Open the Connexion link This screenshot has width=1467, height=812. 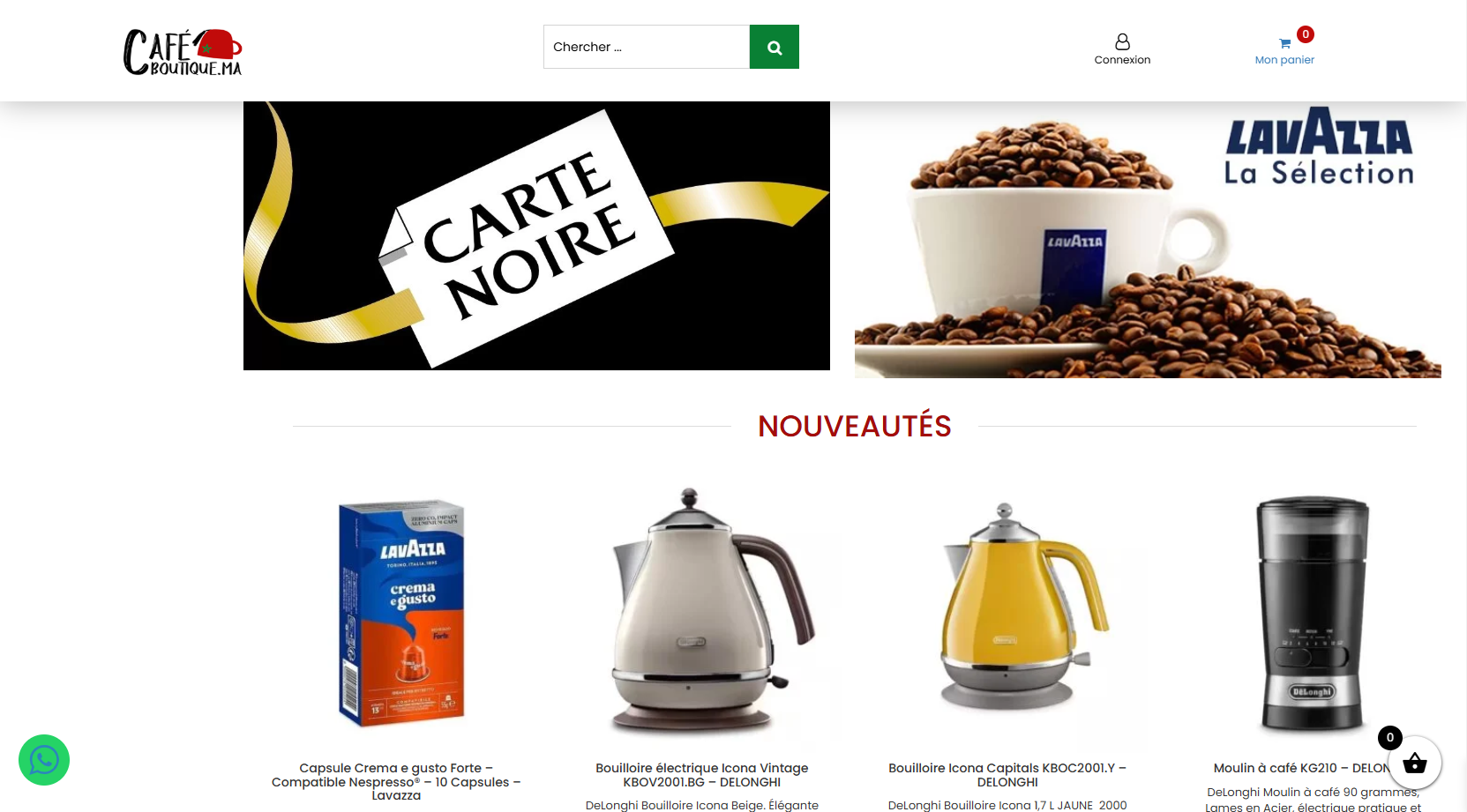pos(1122,60)
